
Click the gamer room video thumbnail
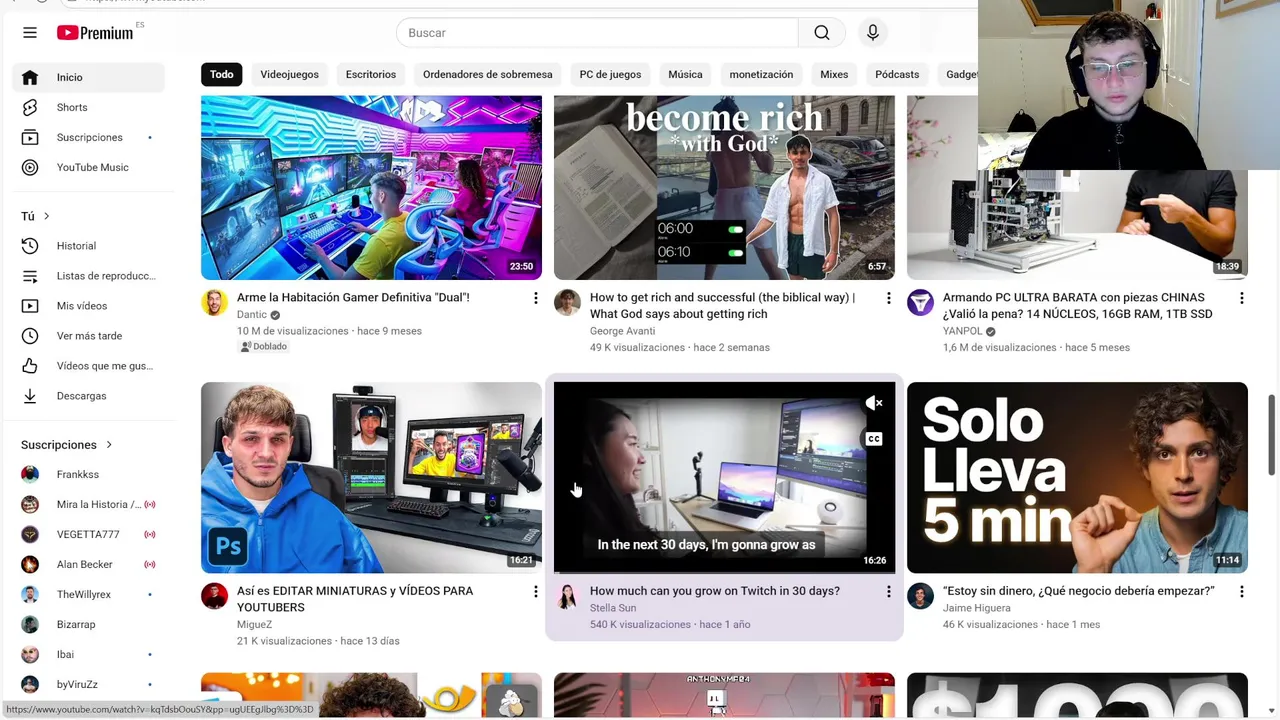(371, 188)
